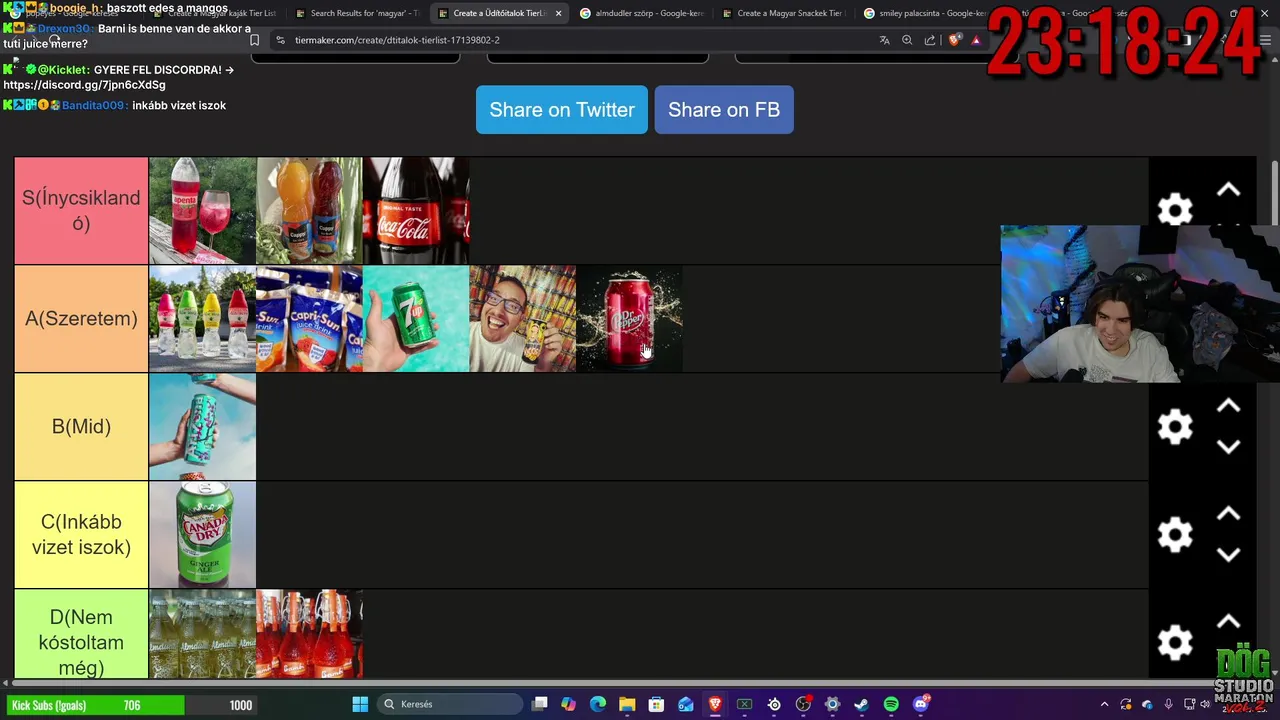Open Discord from taskbar
This screenshot has height=720, width=1280.
click(921, 704)
